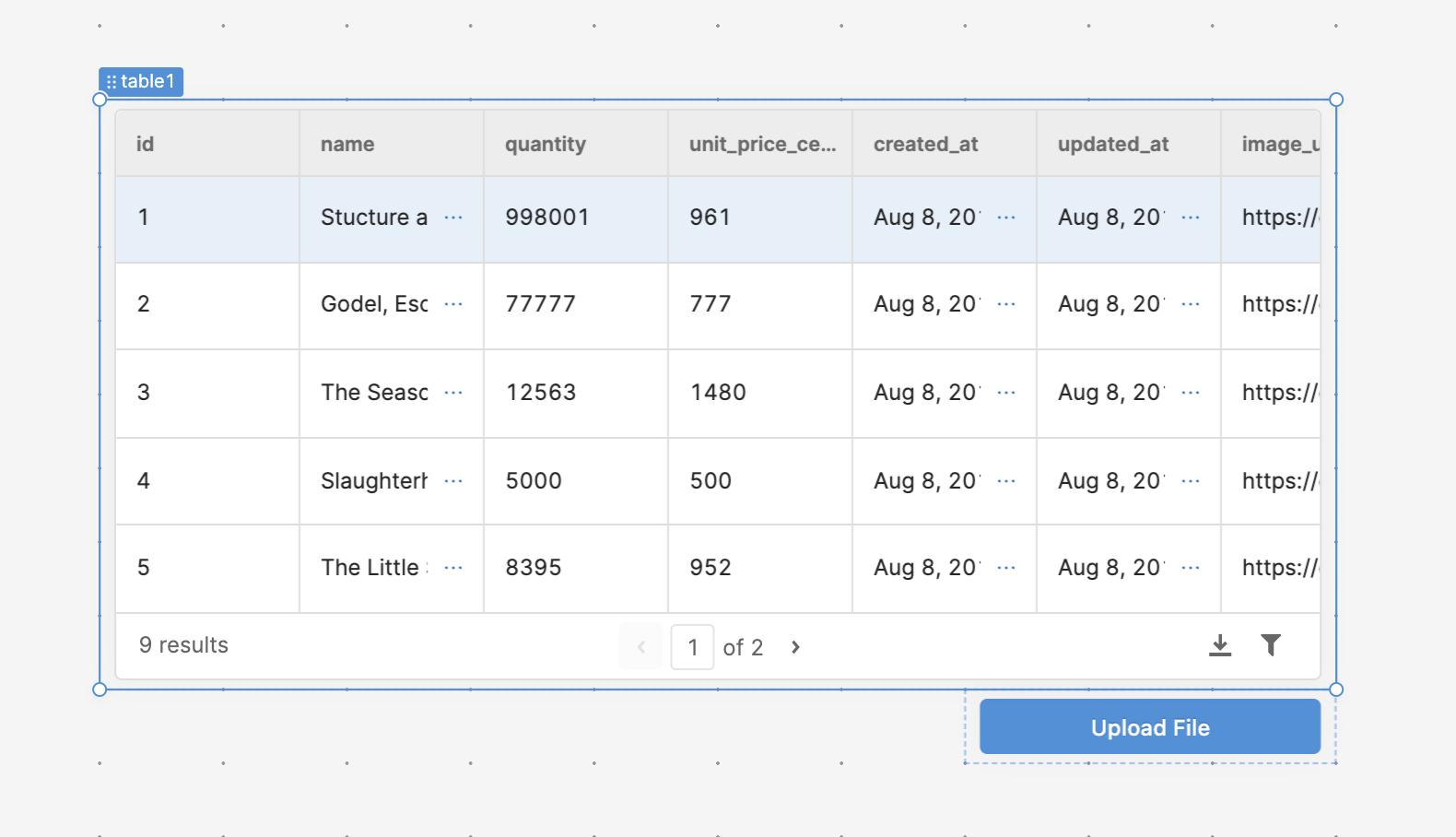Click the name column header
1456x837 pixels.
tap(347, 144)
